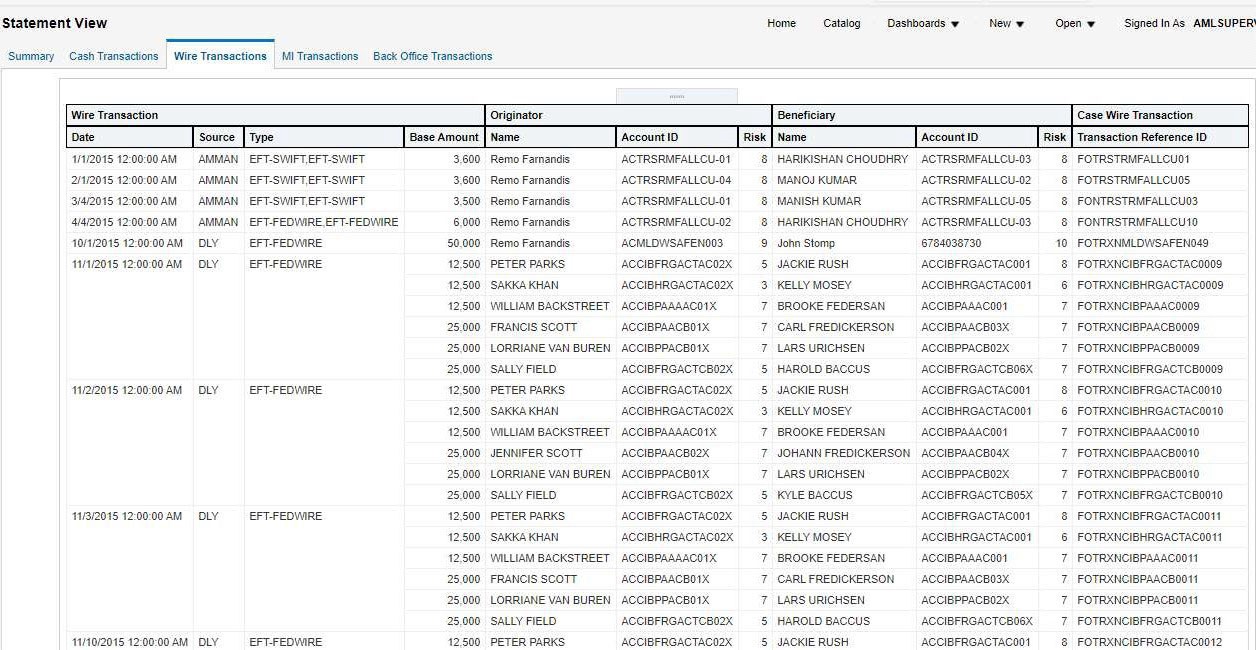The width and height of the screenshot is (1256, 650).
Task: Navigate to Home
Action: [x=781, y=22]
